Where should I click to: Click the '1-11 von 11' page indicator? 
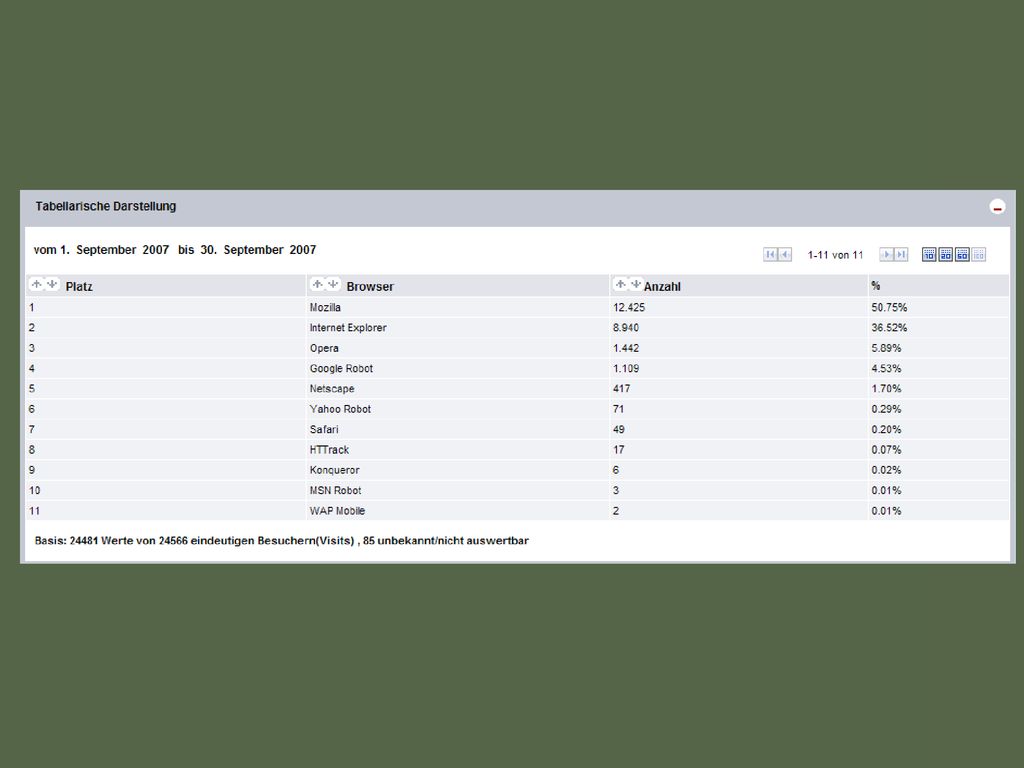click(x=835, y=255)
